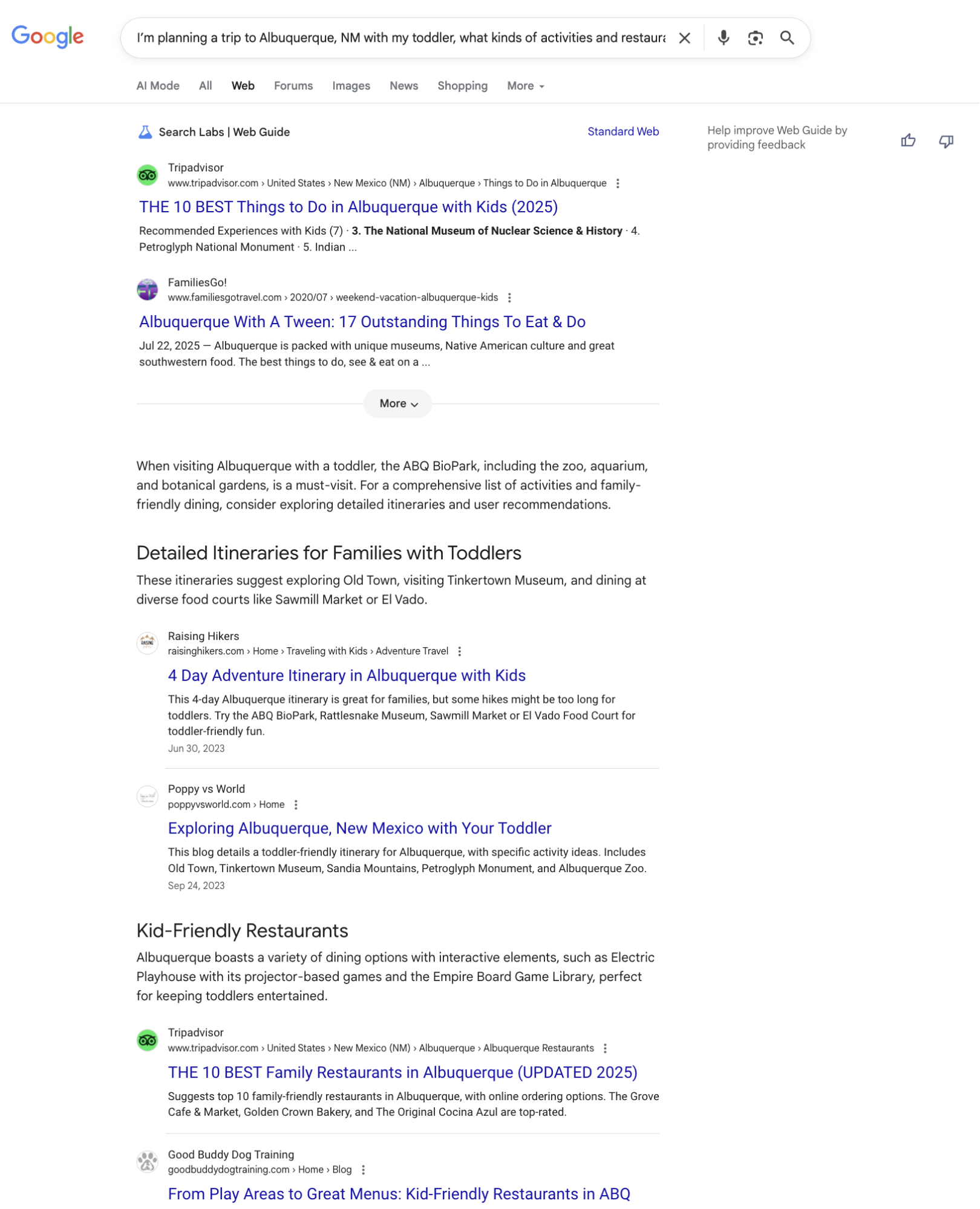Switch to the News tab
The height and width of the screenshot is (1209, 980).
point(404,86)
